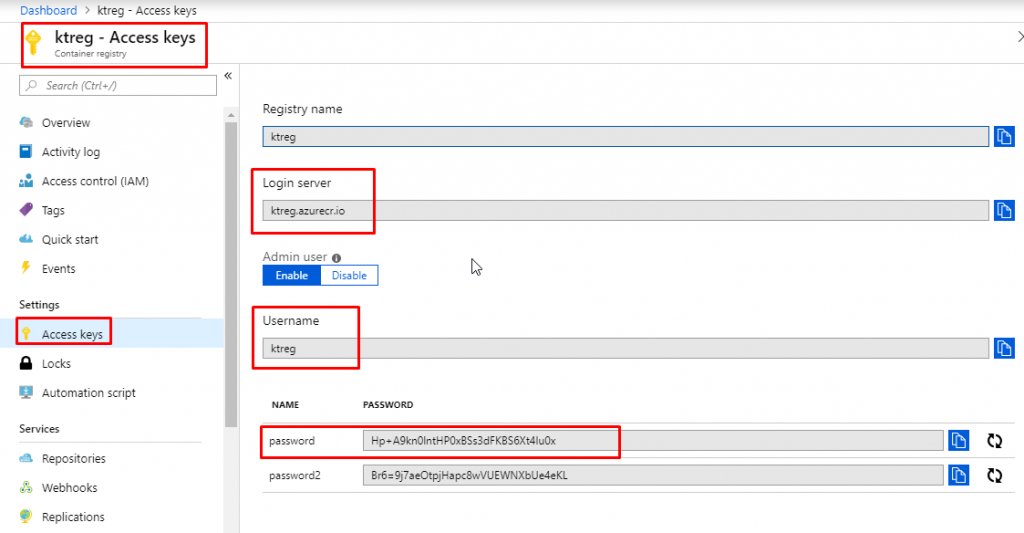Regenerate password2

point(995,476)
